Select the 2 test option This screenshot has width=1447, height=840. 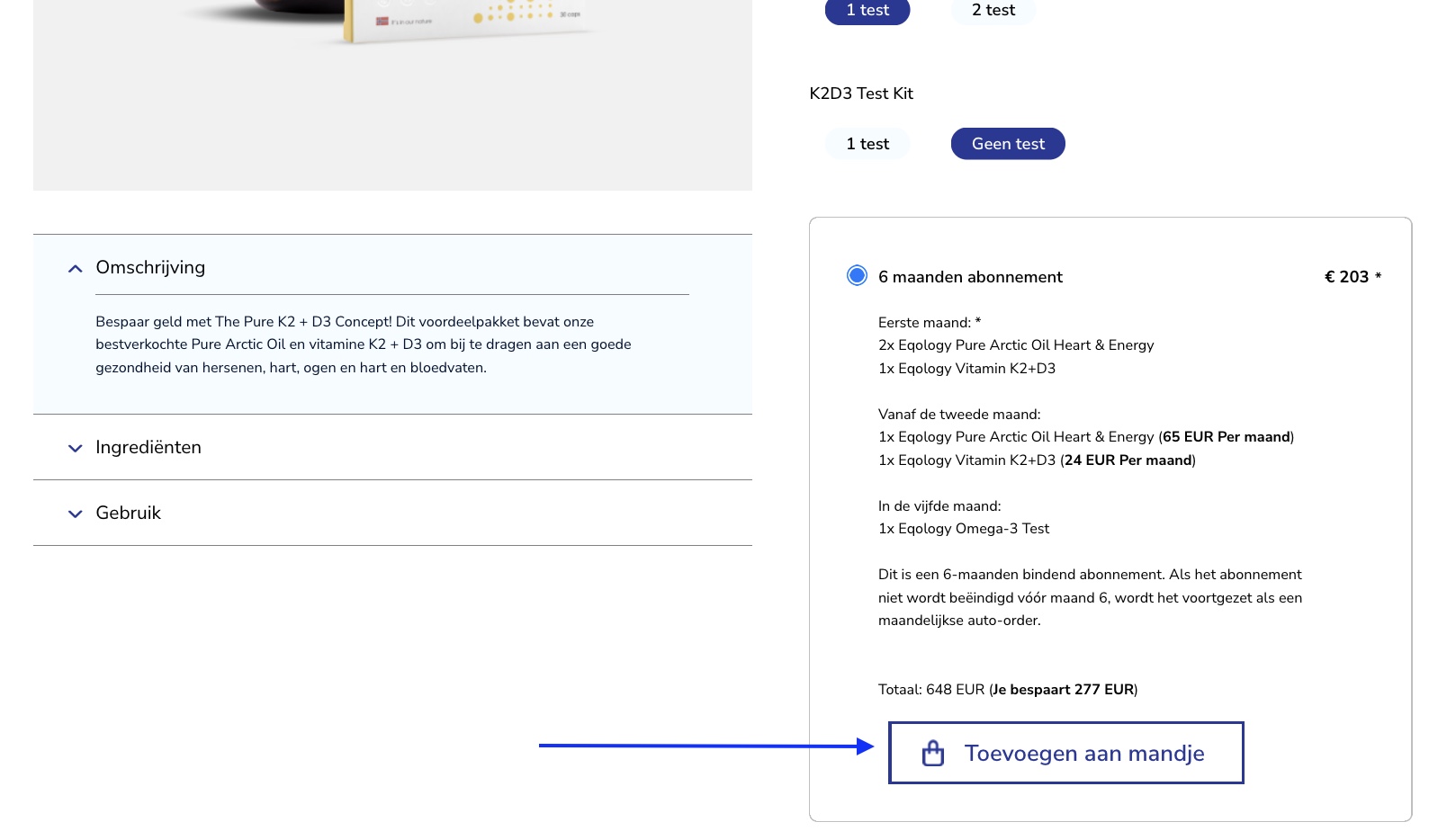click(993, 10)
